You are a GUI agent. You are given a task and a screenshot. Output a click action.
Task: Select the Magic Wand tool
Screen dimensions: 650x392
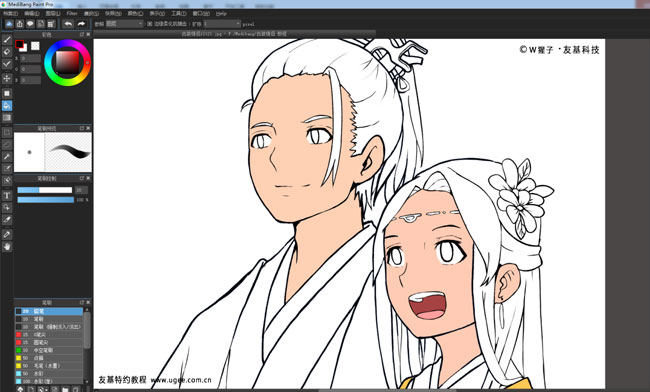[7, 157]
